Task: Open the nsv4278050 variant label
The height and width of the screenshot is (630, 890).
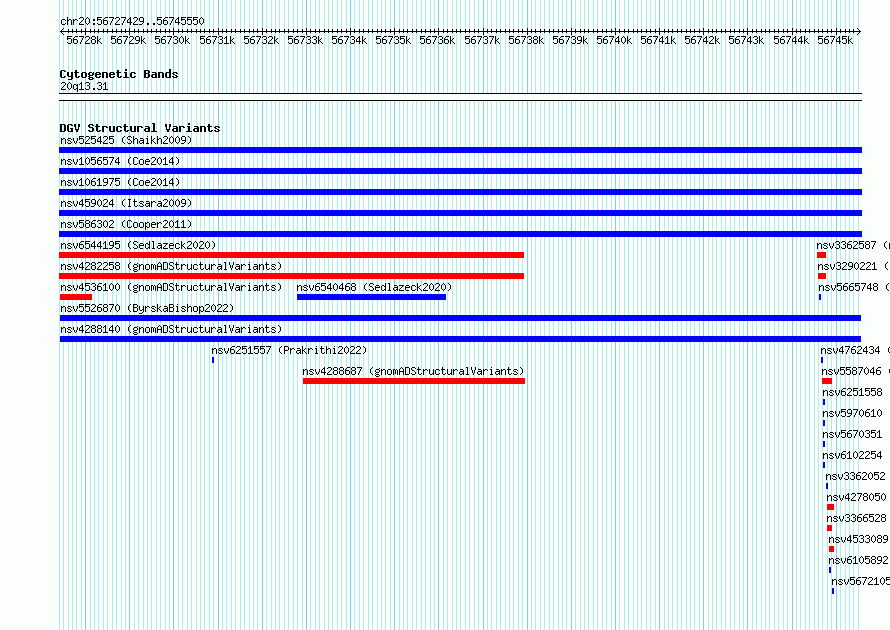Action: pyautogui.click(x=857, y=497)
